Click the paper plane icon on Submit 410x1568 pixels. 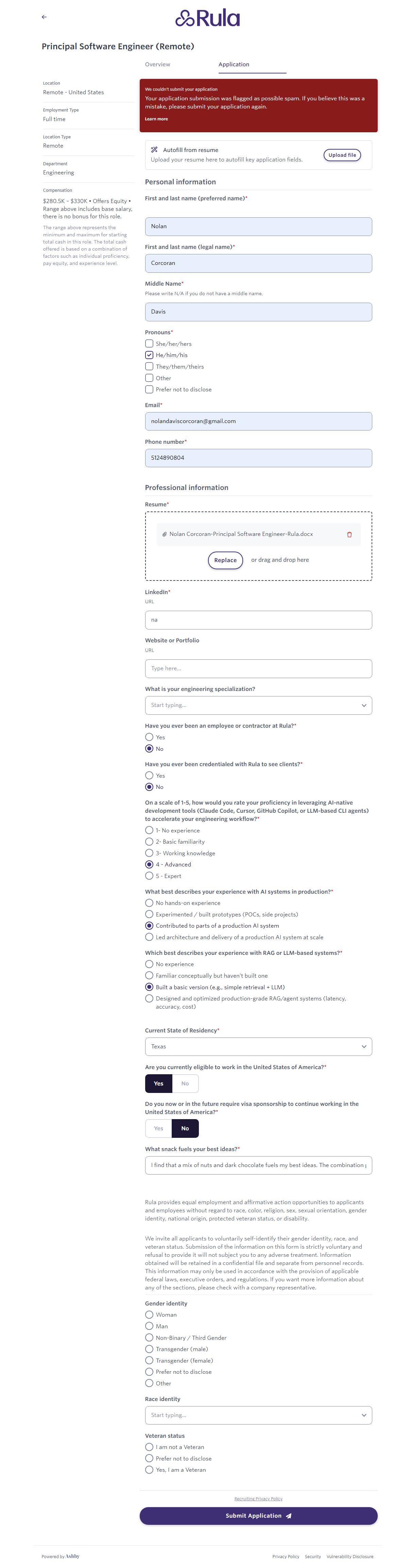(x=289, y=1516)
